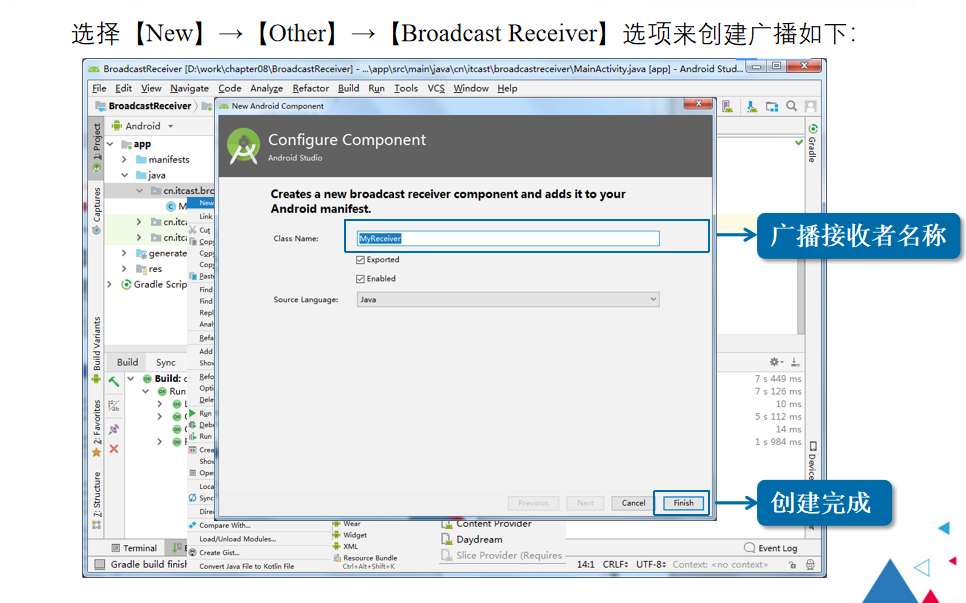Open the Source Language dropdown

[x=508, y=299]
